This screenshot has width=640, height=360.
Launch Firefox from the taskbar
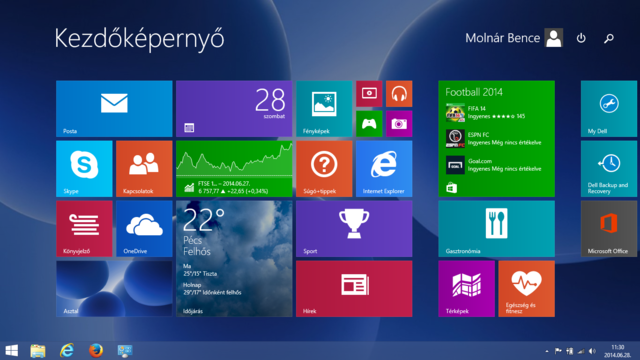click(x=96, y=351)
